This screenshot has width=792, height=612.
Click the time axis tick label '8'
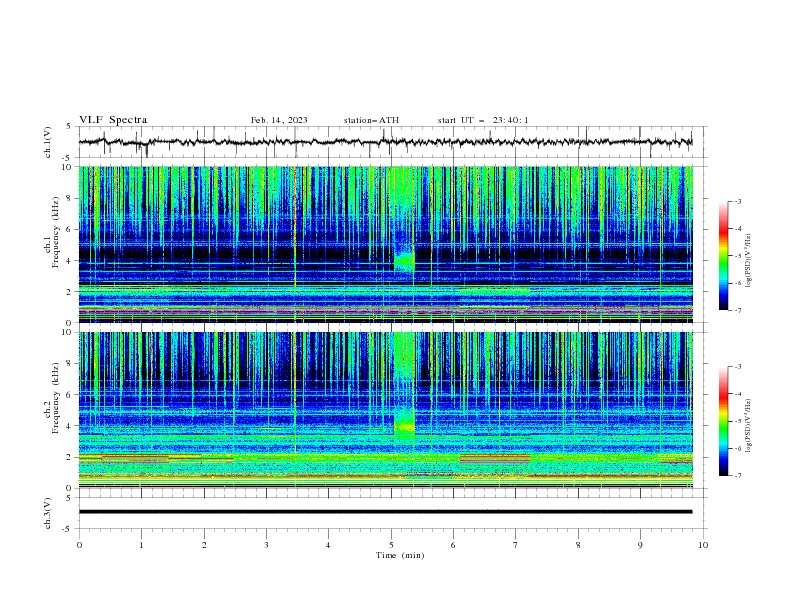(x=578, y=545)
